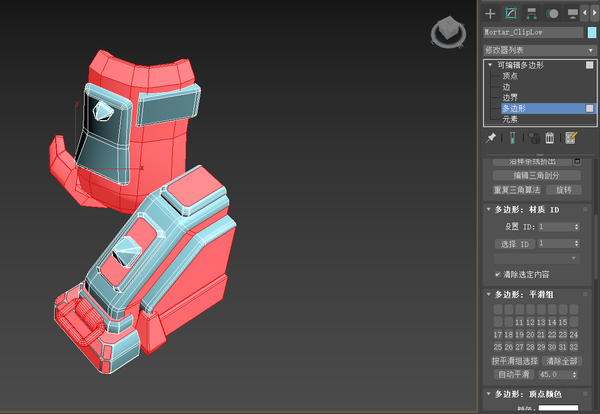Toggle 清除选定内容 checkbox

(x=497, y=274)
